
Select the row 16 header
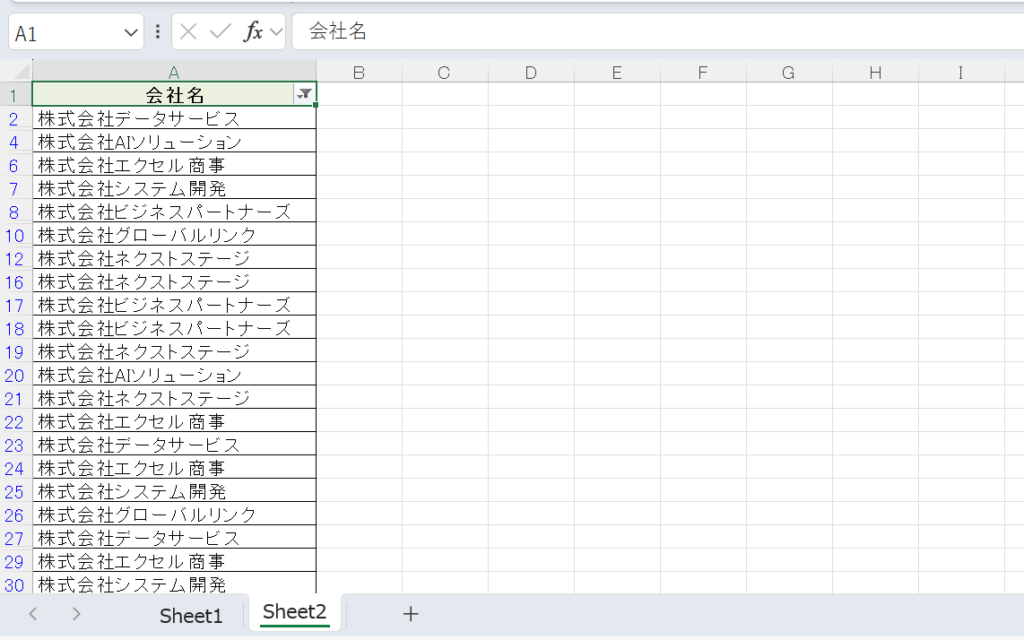click(x=14, y=282)
